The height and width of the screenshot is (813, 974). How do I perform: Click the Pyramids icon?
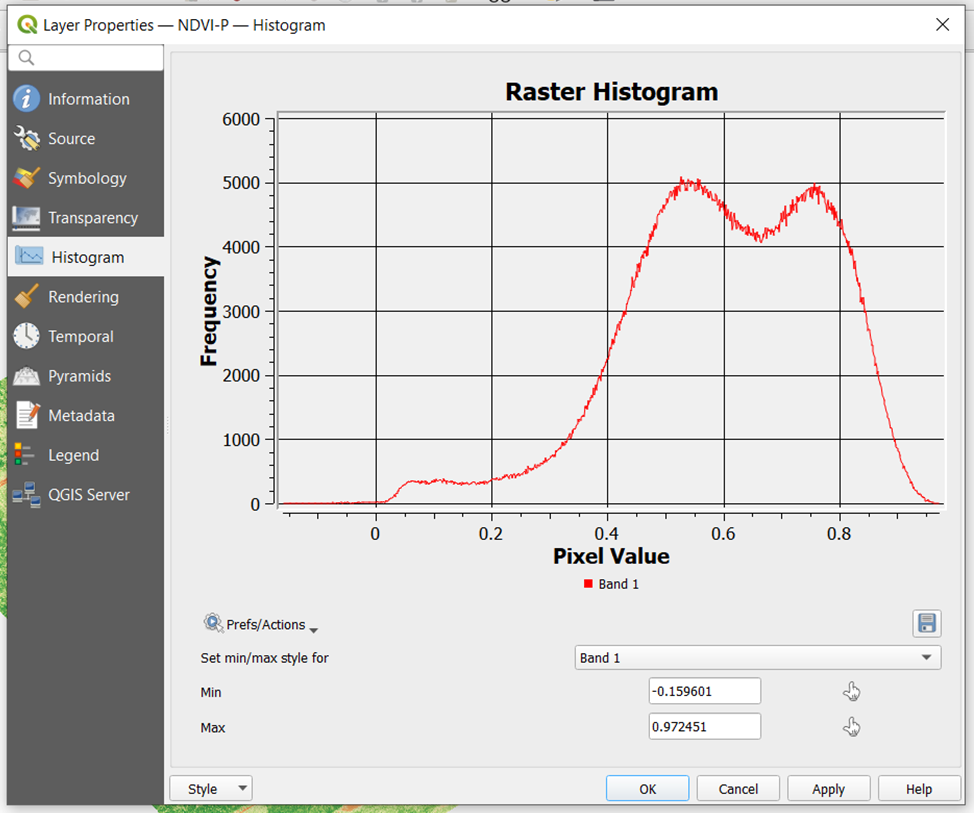pyautogui.click(x=26, y=376)
